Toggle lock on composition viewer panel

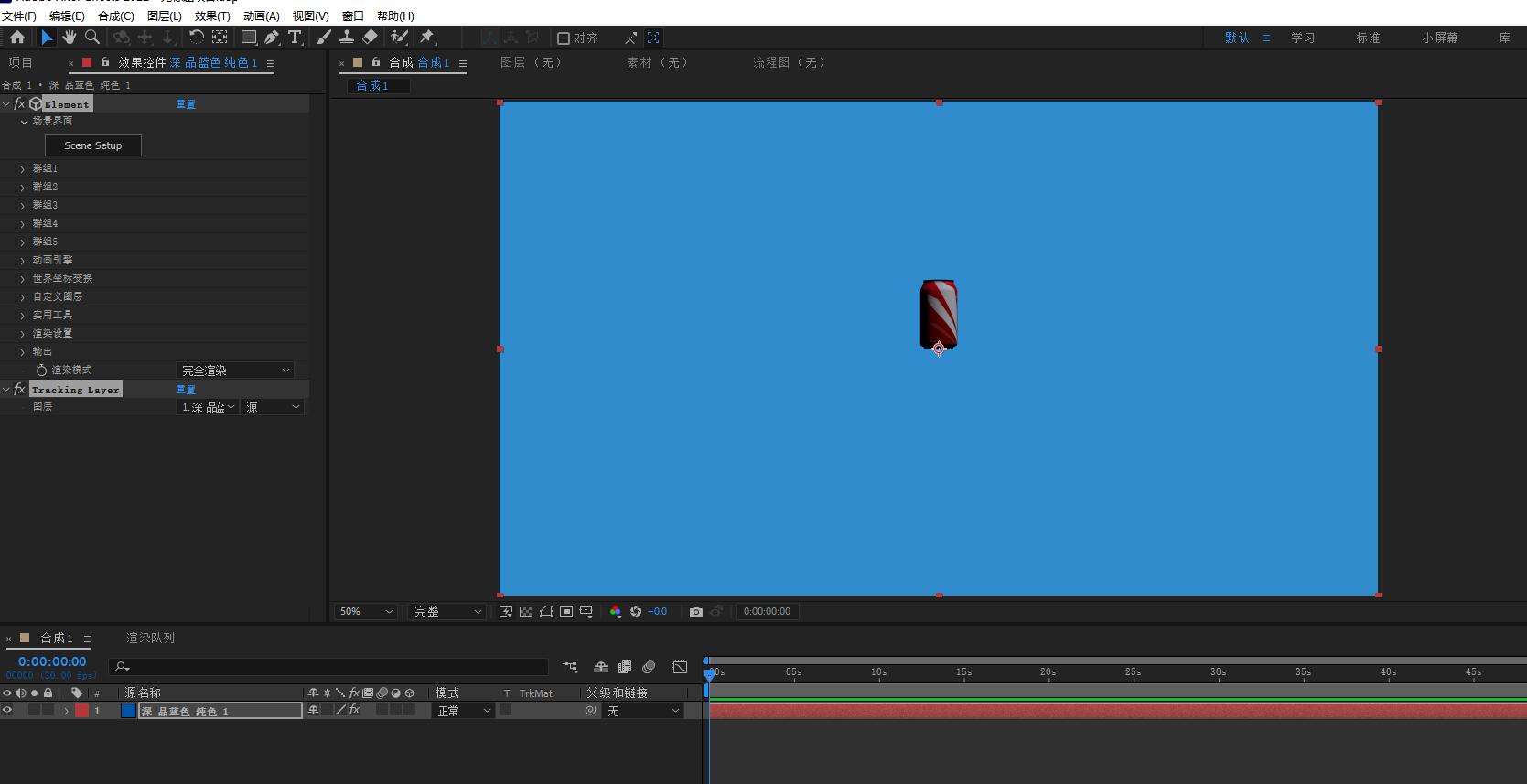tap(376, 62)
